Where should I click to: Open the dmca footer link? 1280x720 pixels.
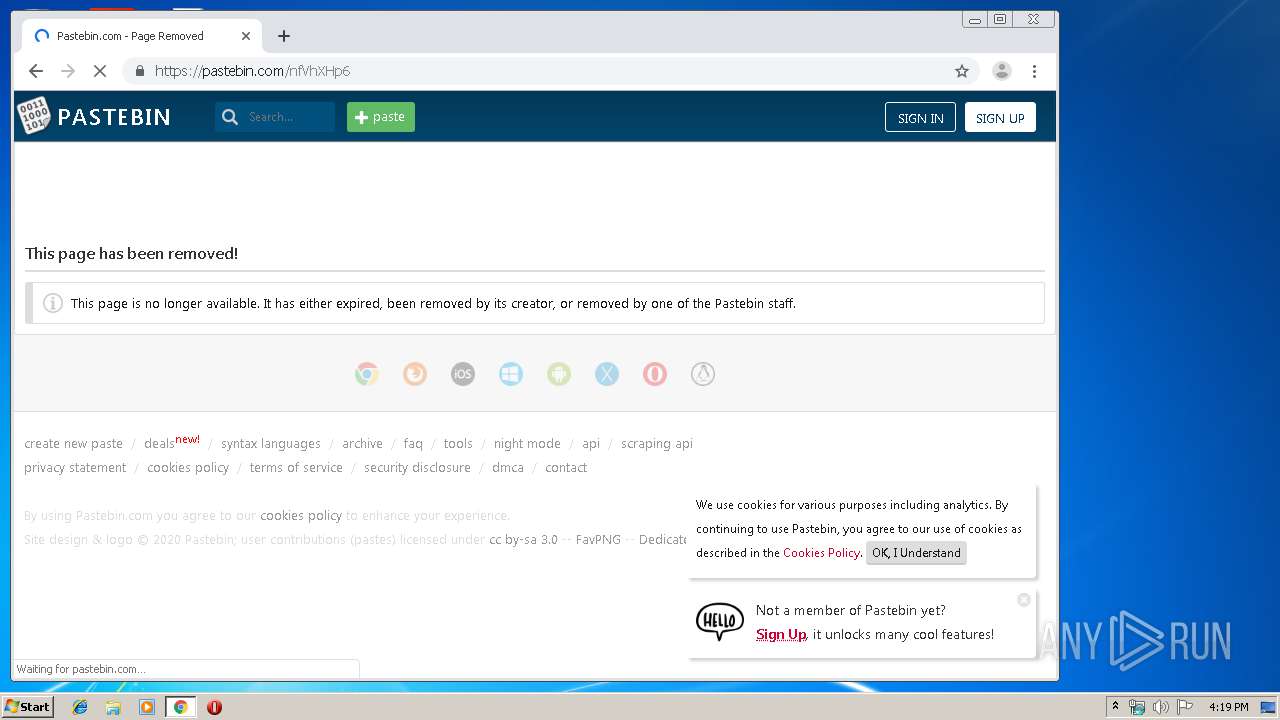[508, 468]
